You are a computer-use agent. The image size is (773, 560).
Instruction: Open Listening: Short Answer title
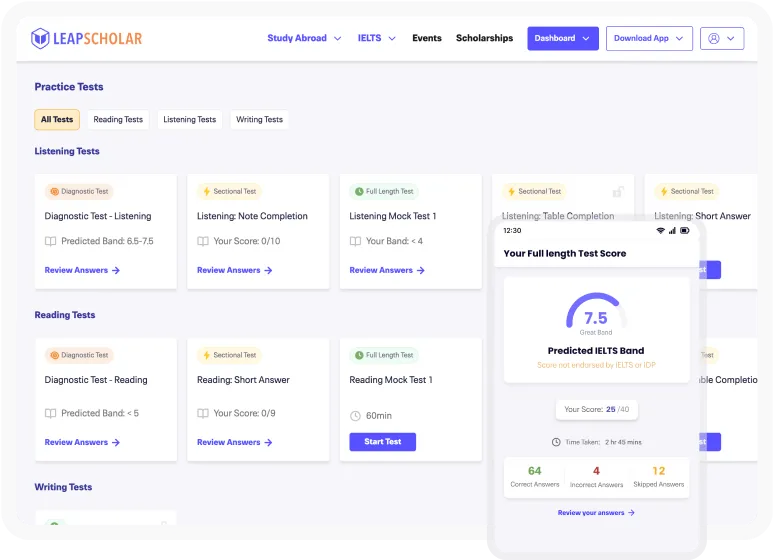[702, 216]
